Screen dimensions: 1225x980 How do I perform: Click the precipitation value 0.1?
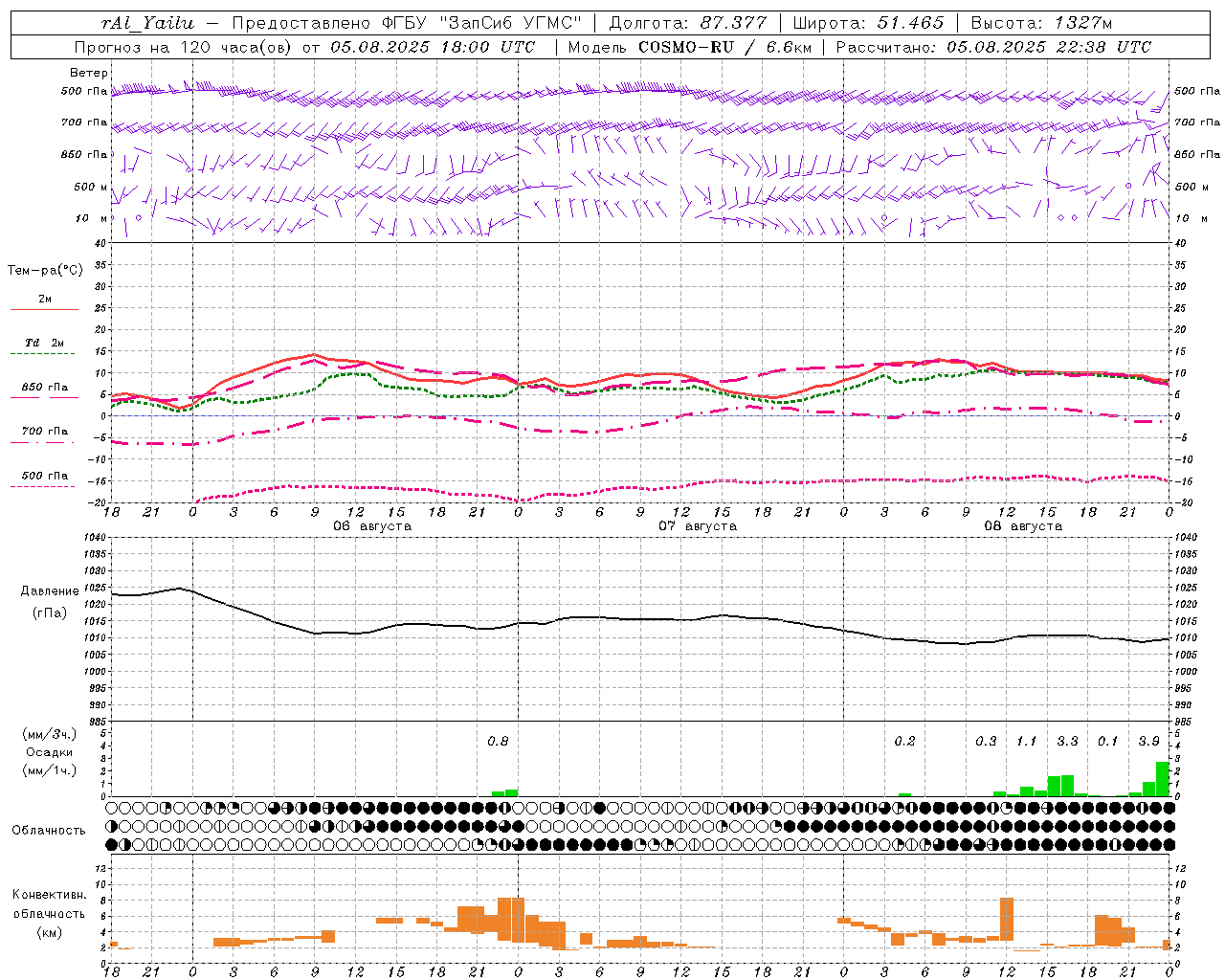click(1107, 741)
